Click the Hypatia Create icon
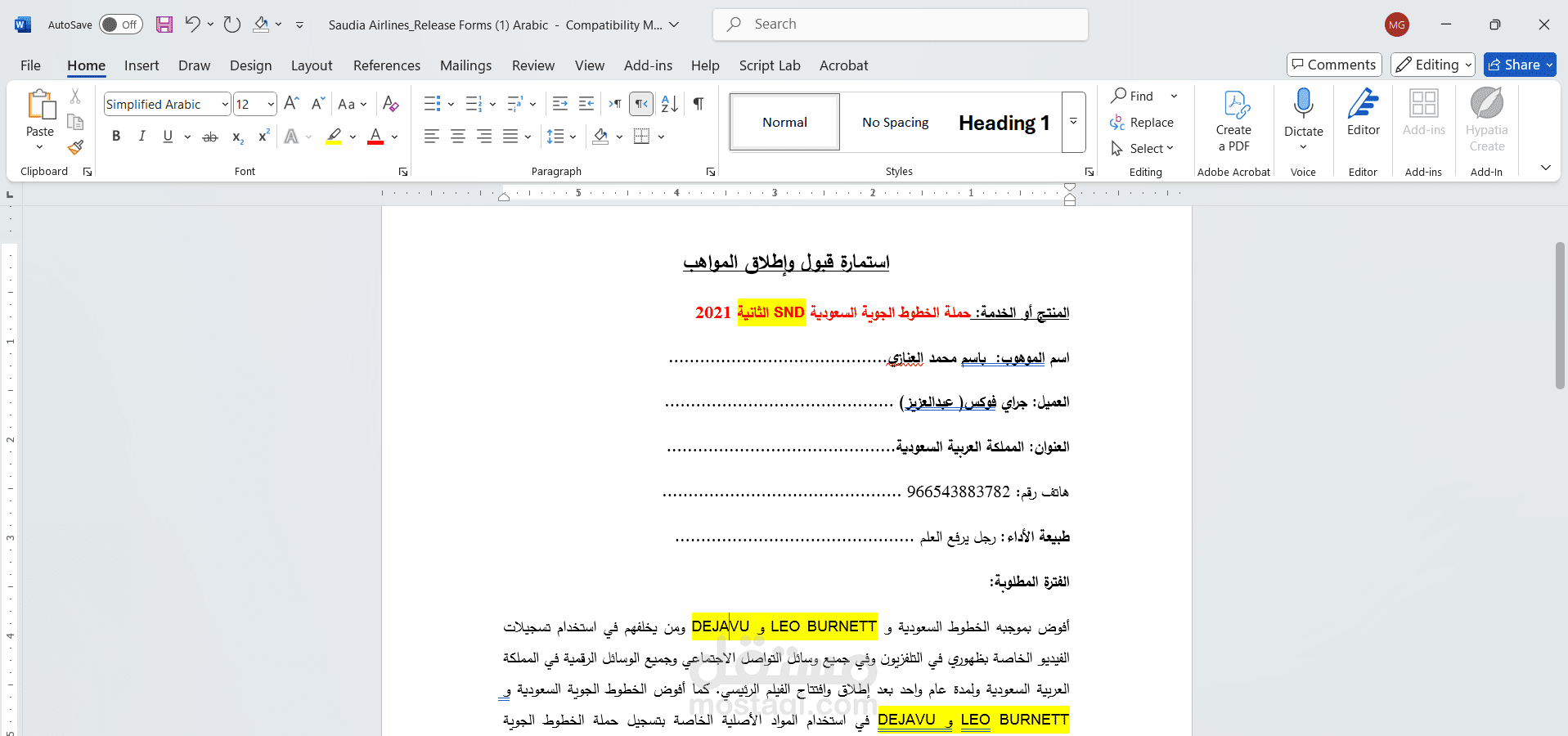Viewport: 1568px width, 736px height. [x=1487, y=121]
